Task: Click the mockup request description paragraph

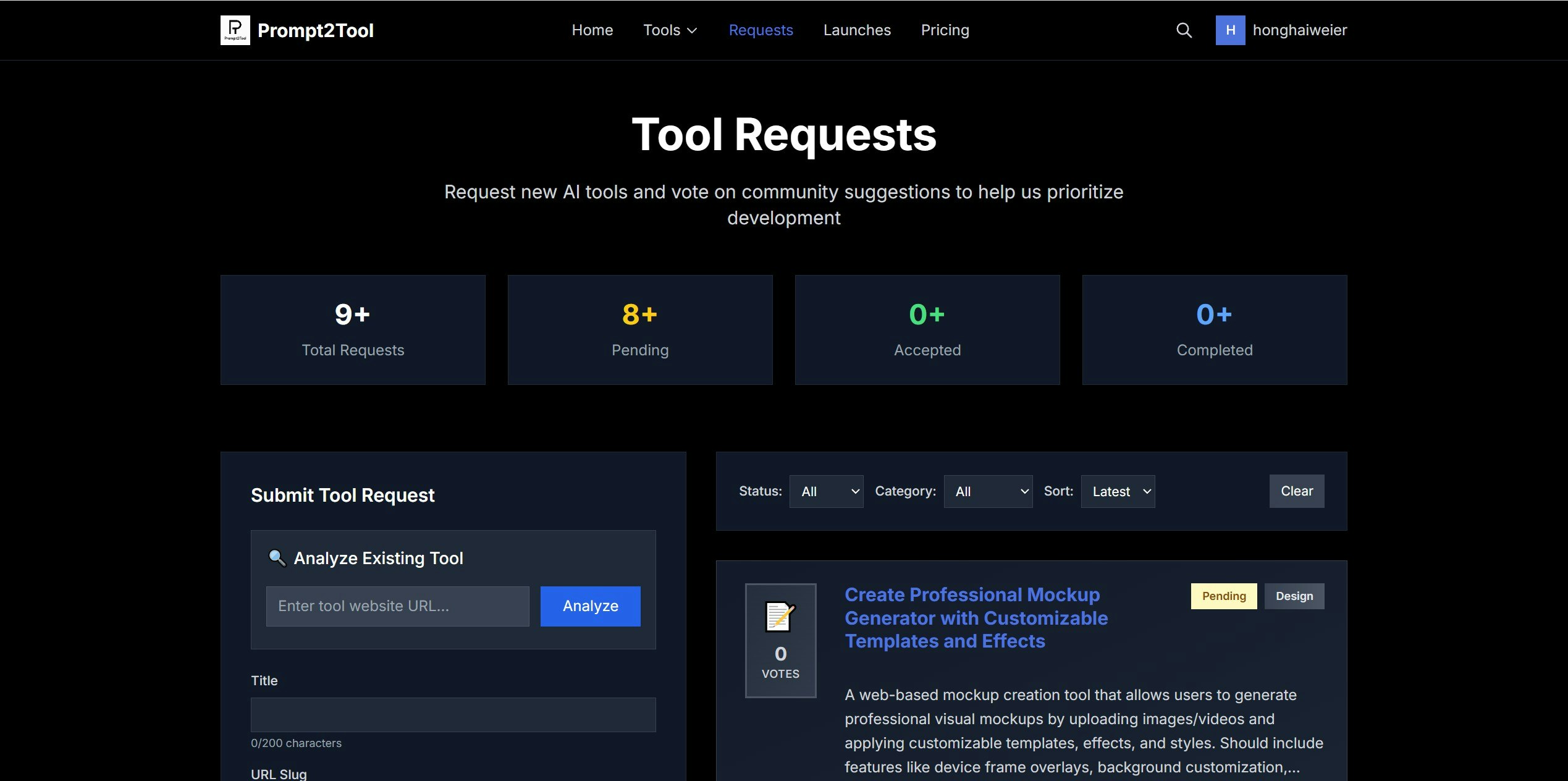Action: (1084, 731)
